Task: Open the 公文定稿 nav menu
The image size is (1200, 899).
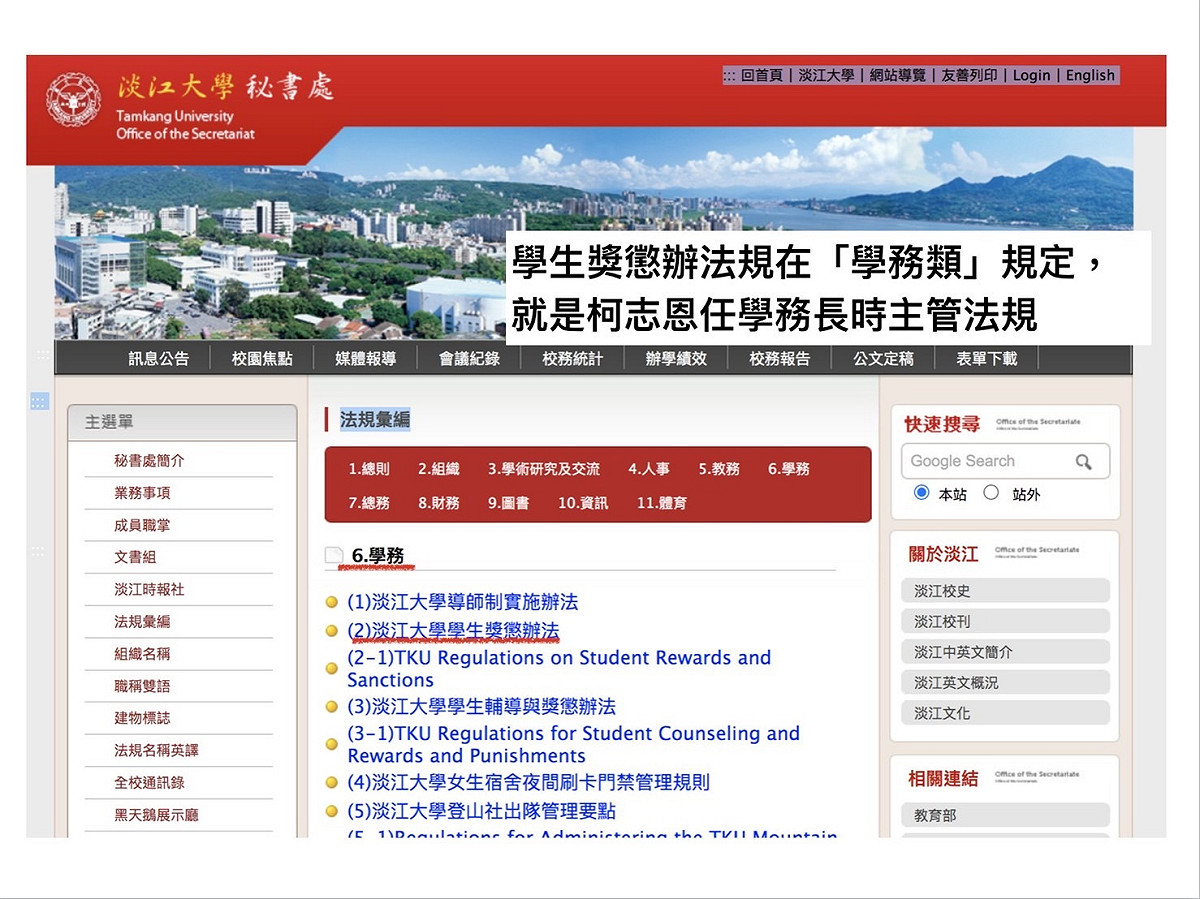Action: pos(883,359)
